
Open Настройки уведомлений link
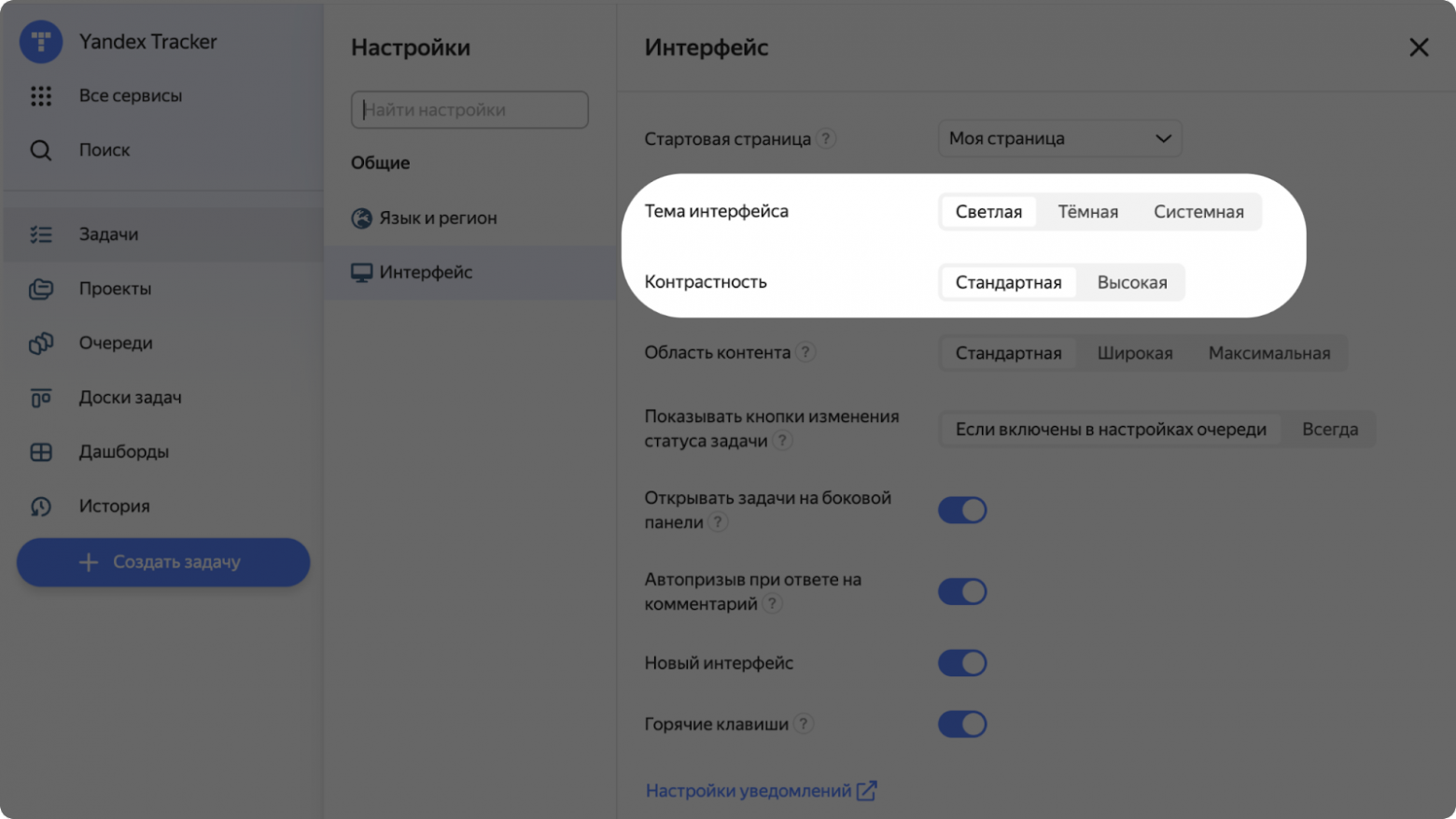click(750, 790)
